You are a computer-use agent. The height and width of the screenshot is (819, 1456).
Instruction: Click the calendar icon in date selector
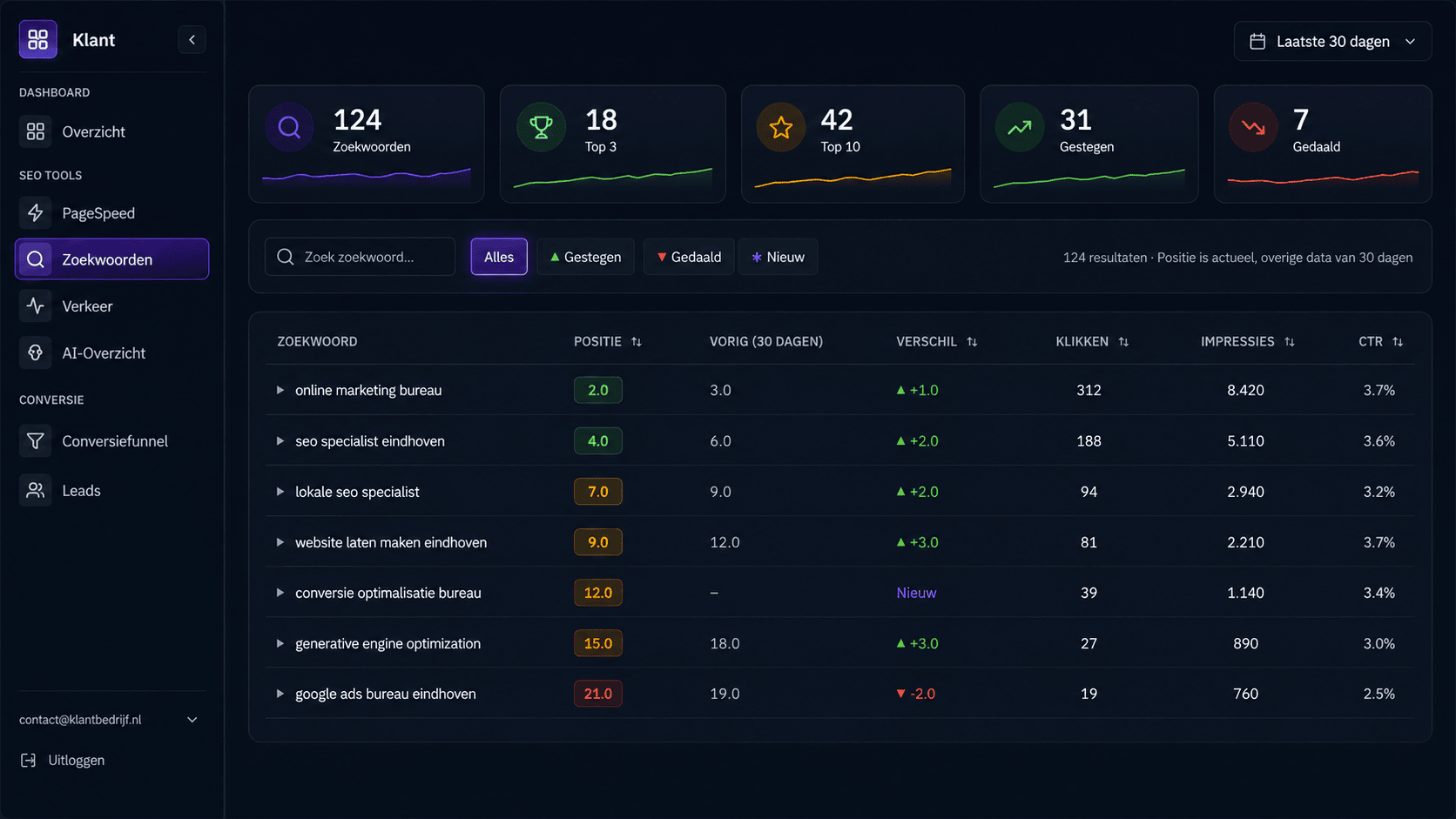(x=1257, y=41)
